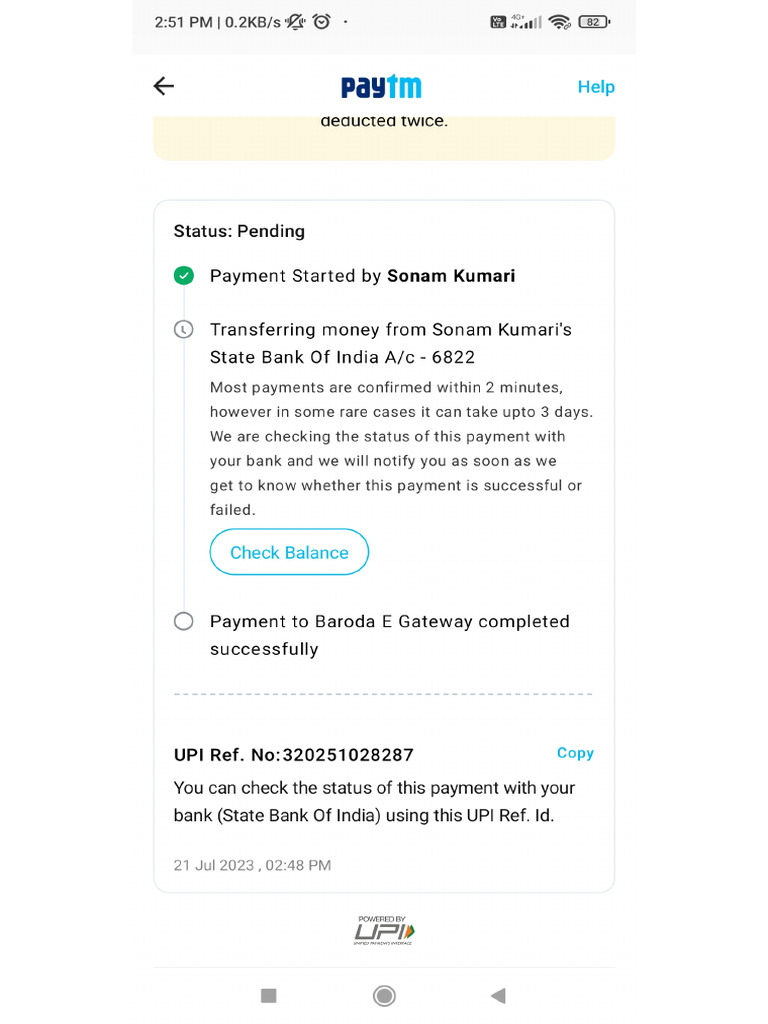
Task: Tap the Status: Pending heading
Action: [239, 231]
